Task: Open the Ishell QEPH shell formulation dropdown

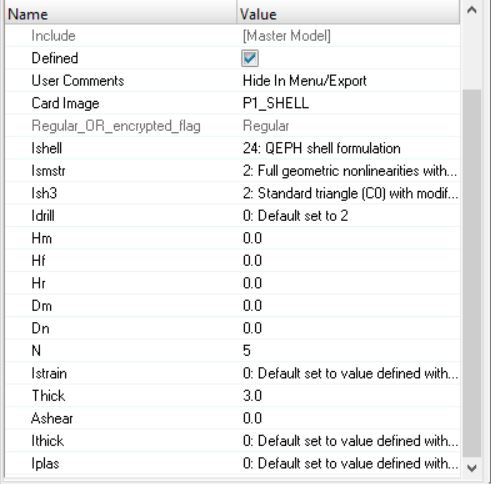Action: point(349,148)
